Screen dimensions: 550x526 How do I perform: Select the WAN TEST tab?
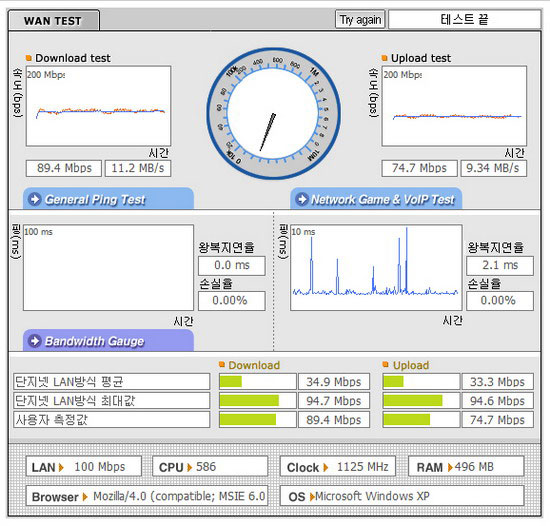pos(53,21)
